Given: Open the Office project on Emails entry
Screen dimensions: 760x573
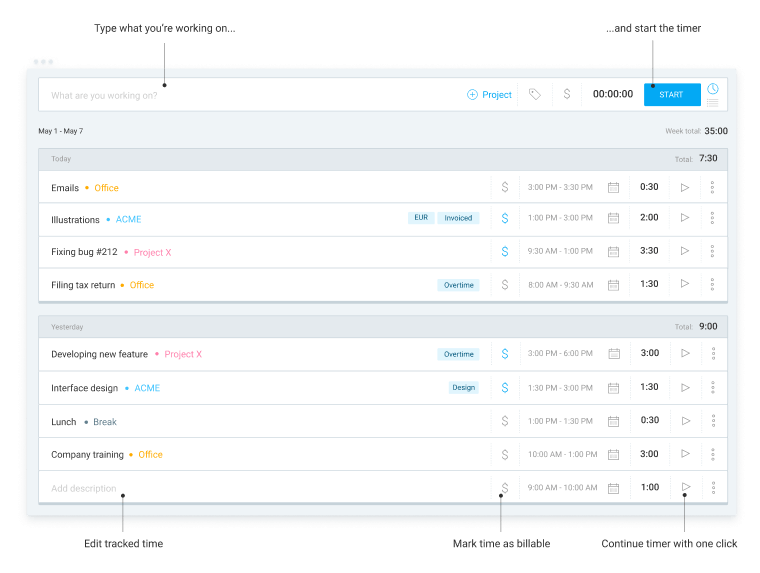Looking at the screenshot, I should [x=106, y=188].
